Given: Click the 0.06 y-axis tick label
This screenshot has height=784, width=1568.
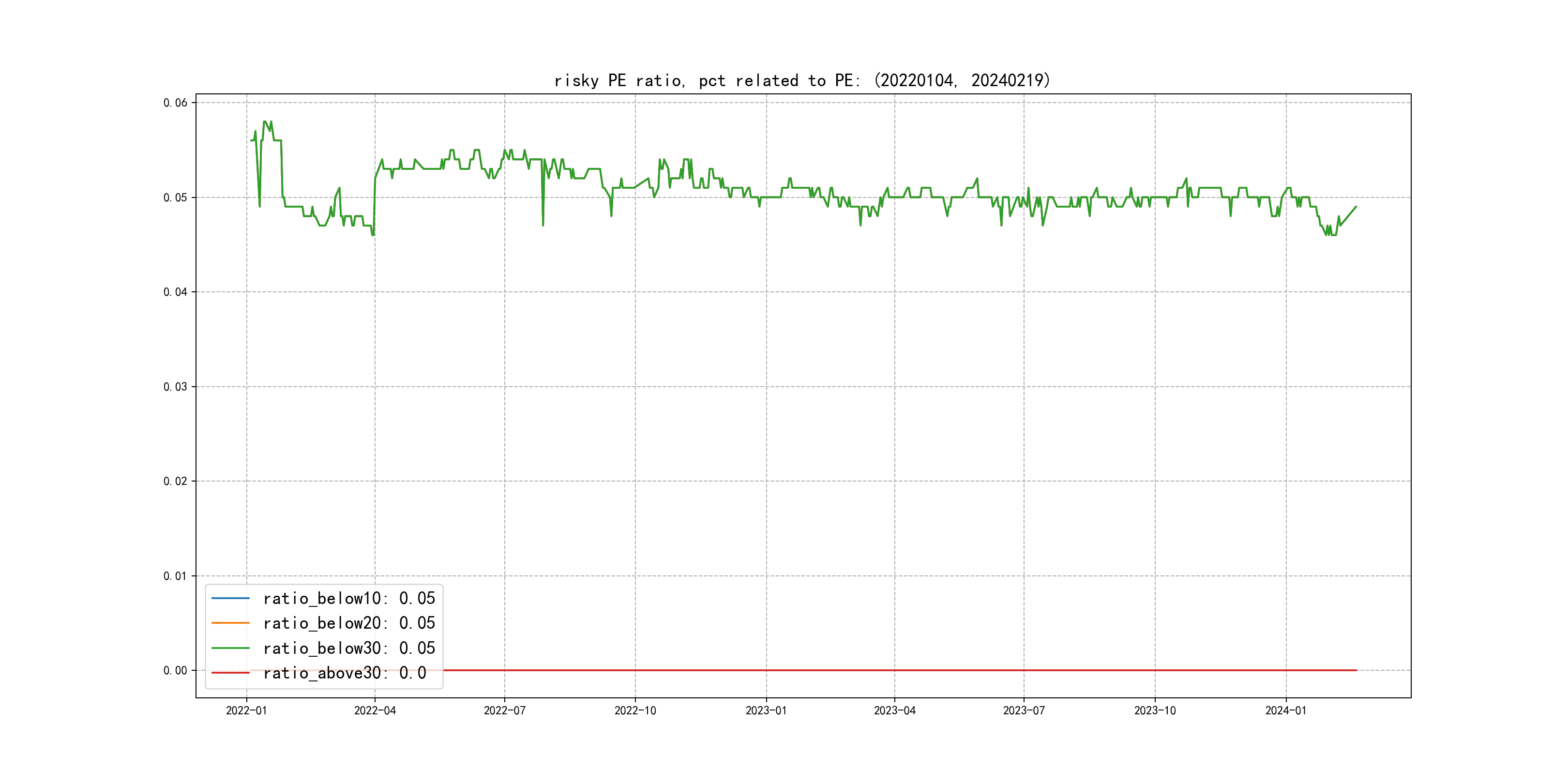Looking at the screenshot, I should (x=175, y=102).
